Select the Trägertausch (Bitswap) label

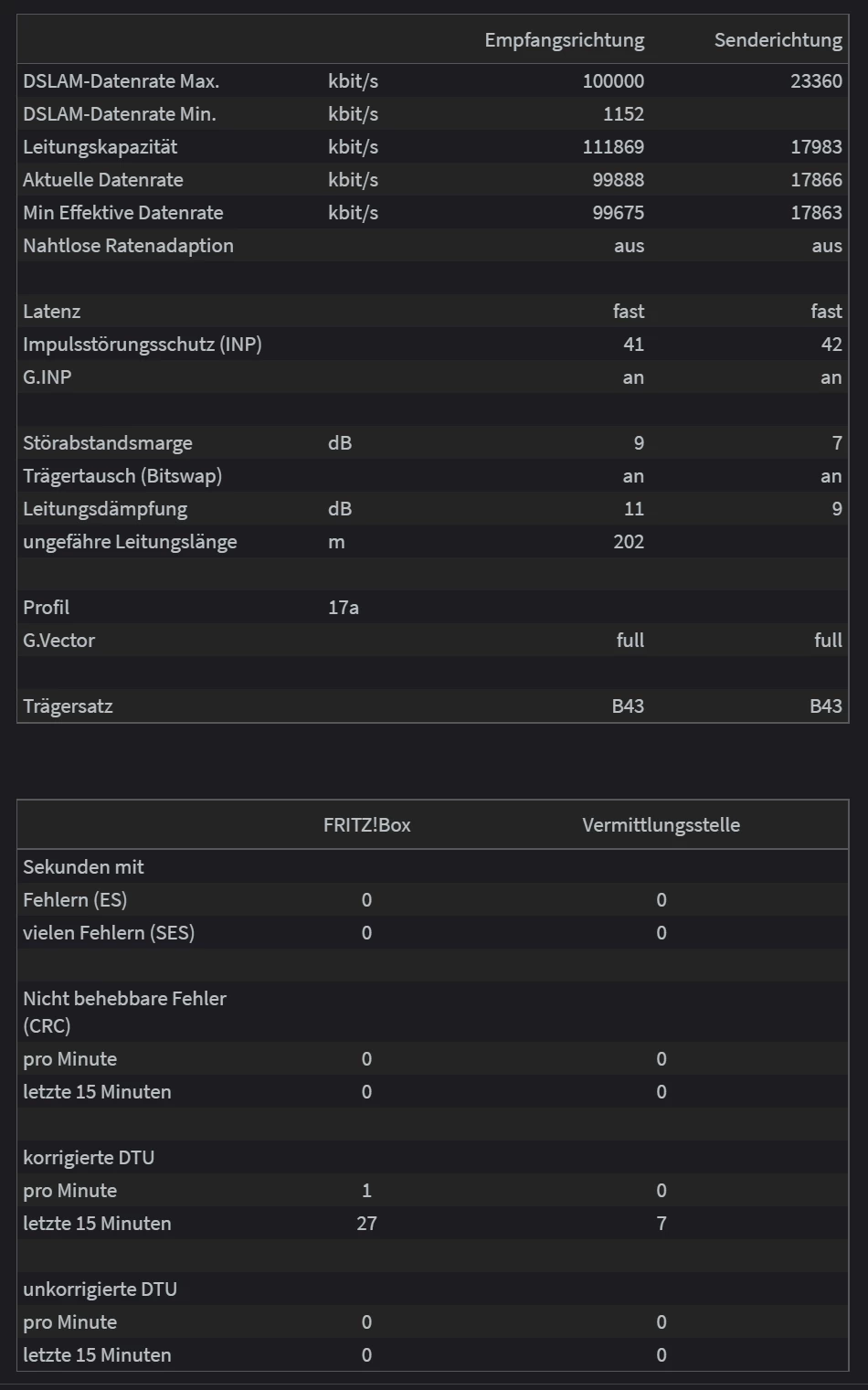pos(122,476)
